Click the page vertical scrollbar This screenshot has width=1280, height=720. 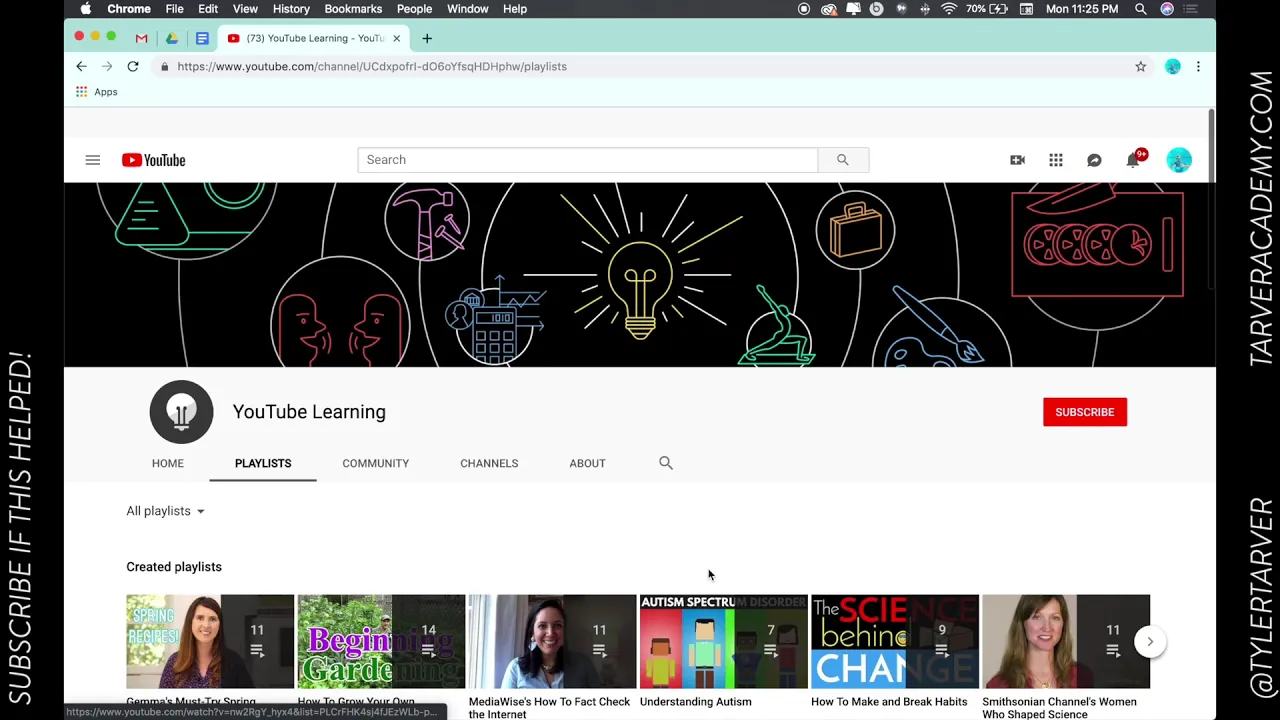pos(1211,200)
